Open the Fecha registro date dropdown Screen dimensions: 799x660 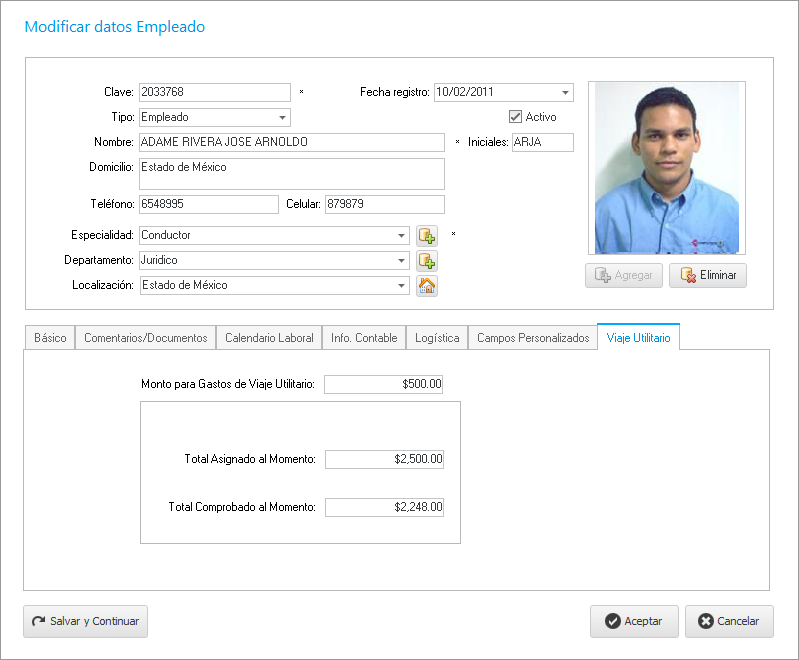[565, 93]
